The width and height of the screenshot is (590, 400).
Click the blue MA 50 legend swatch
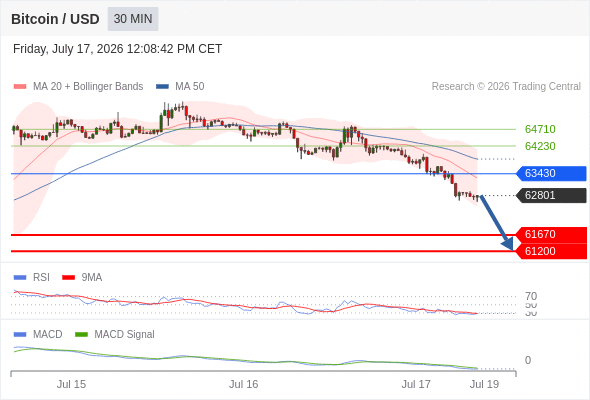click(162, 87)
